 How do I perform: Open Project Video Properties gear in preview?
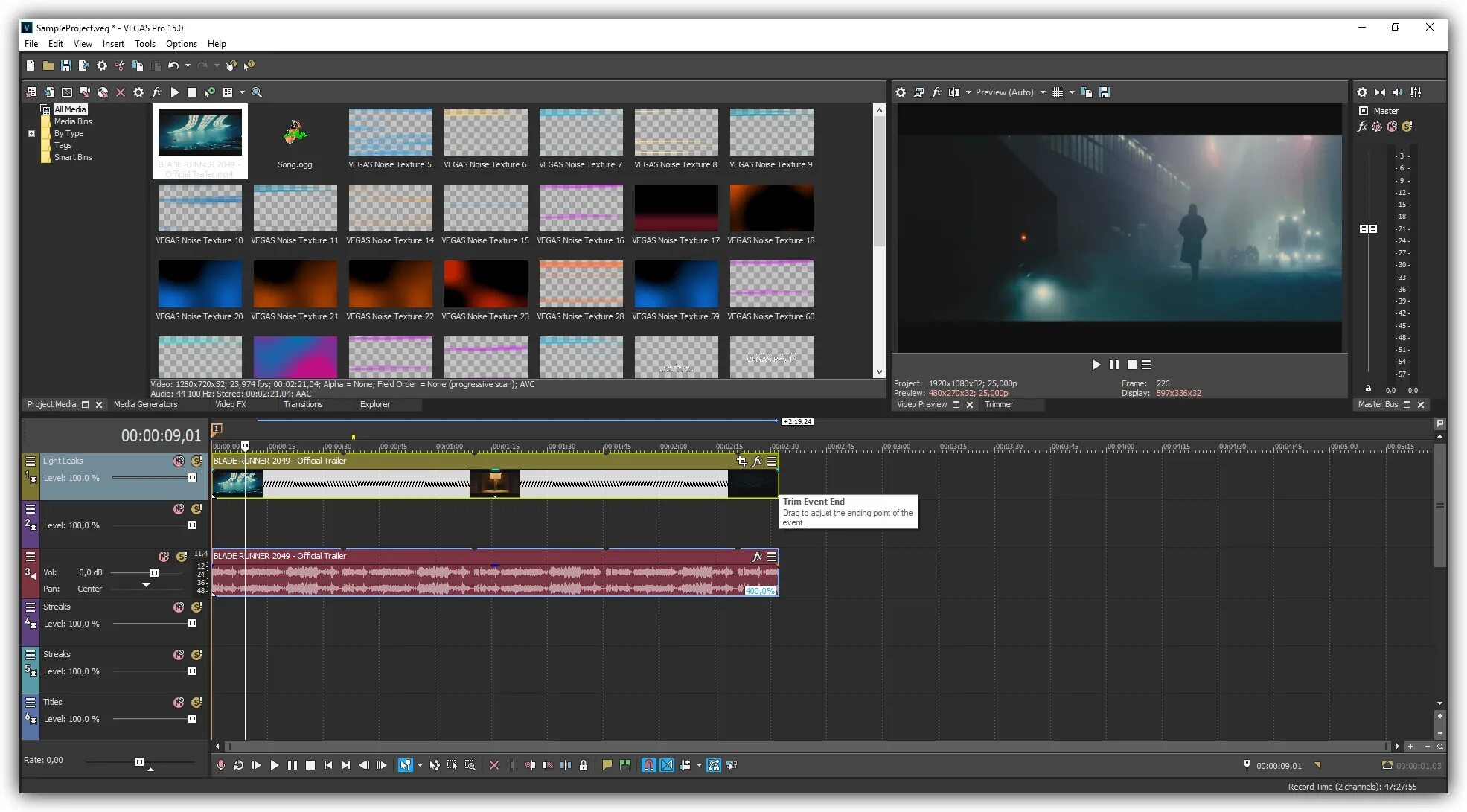pos(901,92)
